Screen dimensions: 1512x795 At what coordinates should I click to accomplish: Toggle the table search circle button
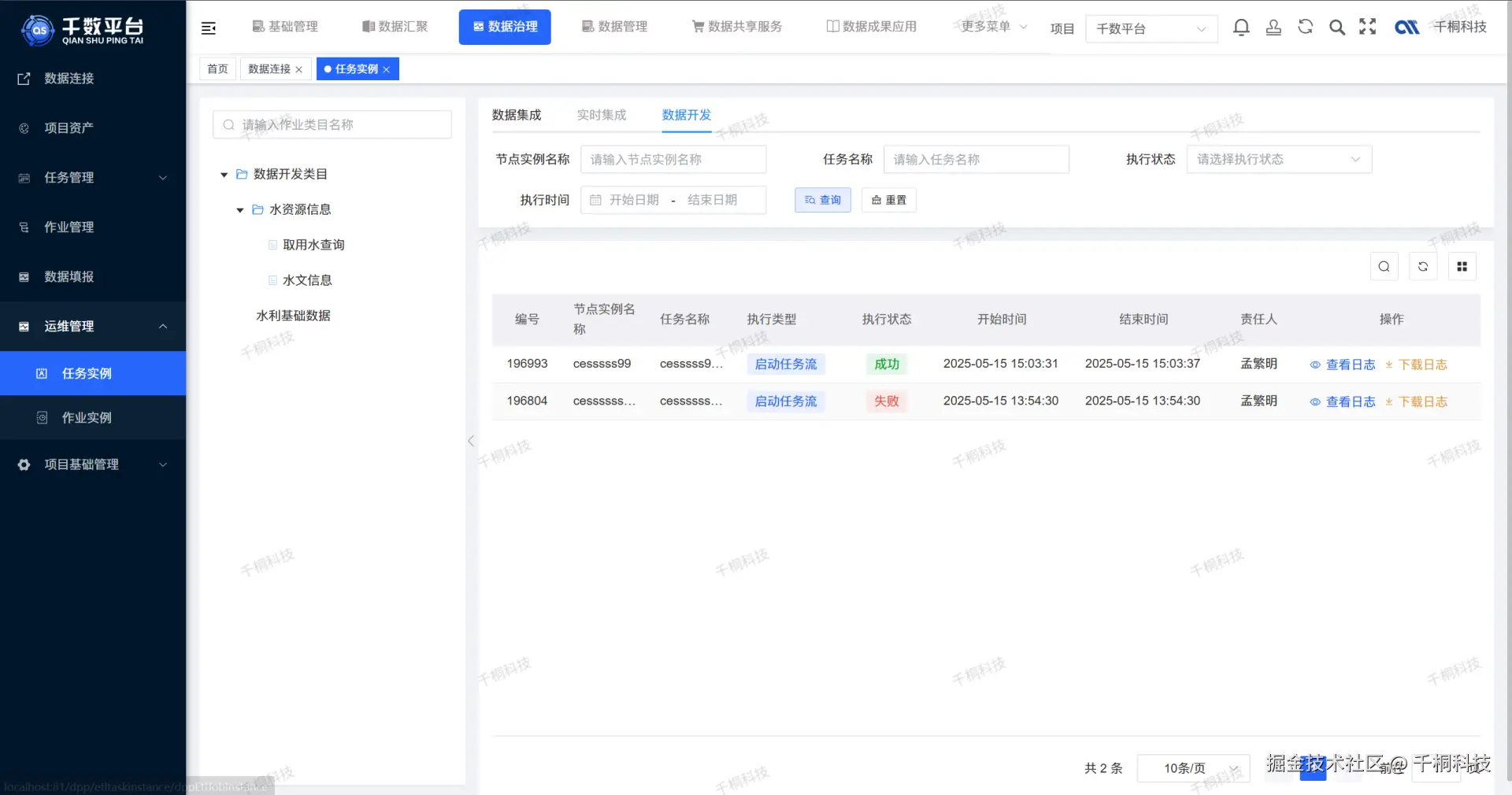[x=1384, y=267]
